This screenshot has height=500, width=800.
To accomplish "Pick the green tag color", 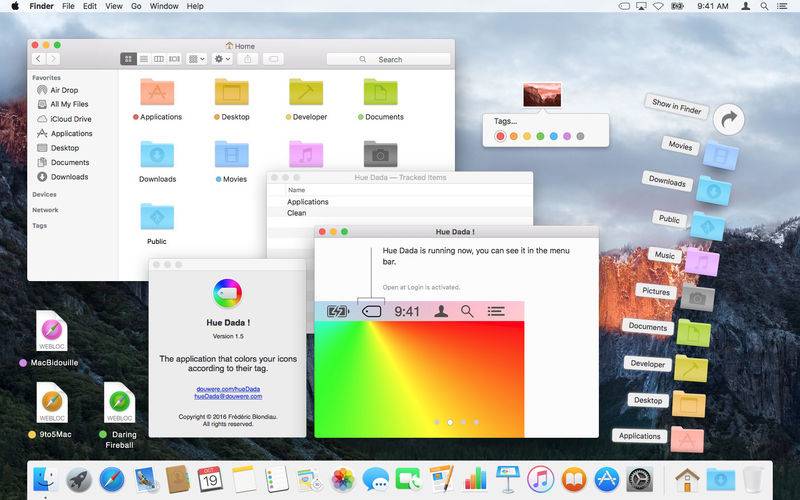I will [x=540, y=136].
